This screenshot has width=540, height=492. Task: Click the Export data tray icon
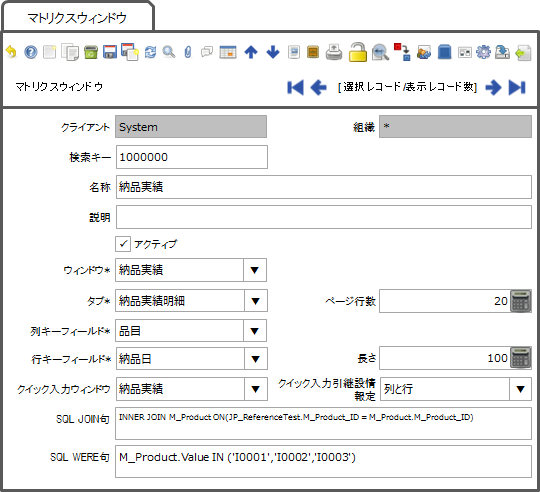502,52
